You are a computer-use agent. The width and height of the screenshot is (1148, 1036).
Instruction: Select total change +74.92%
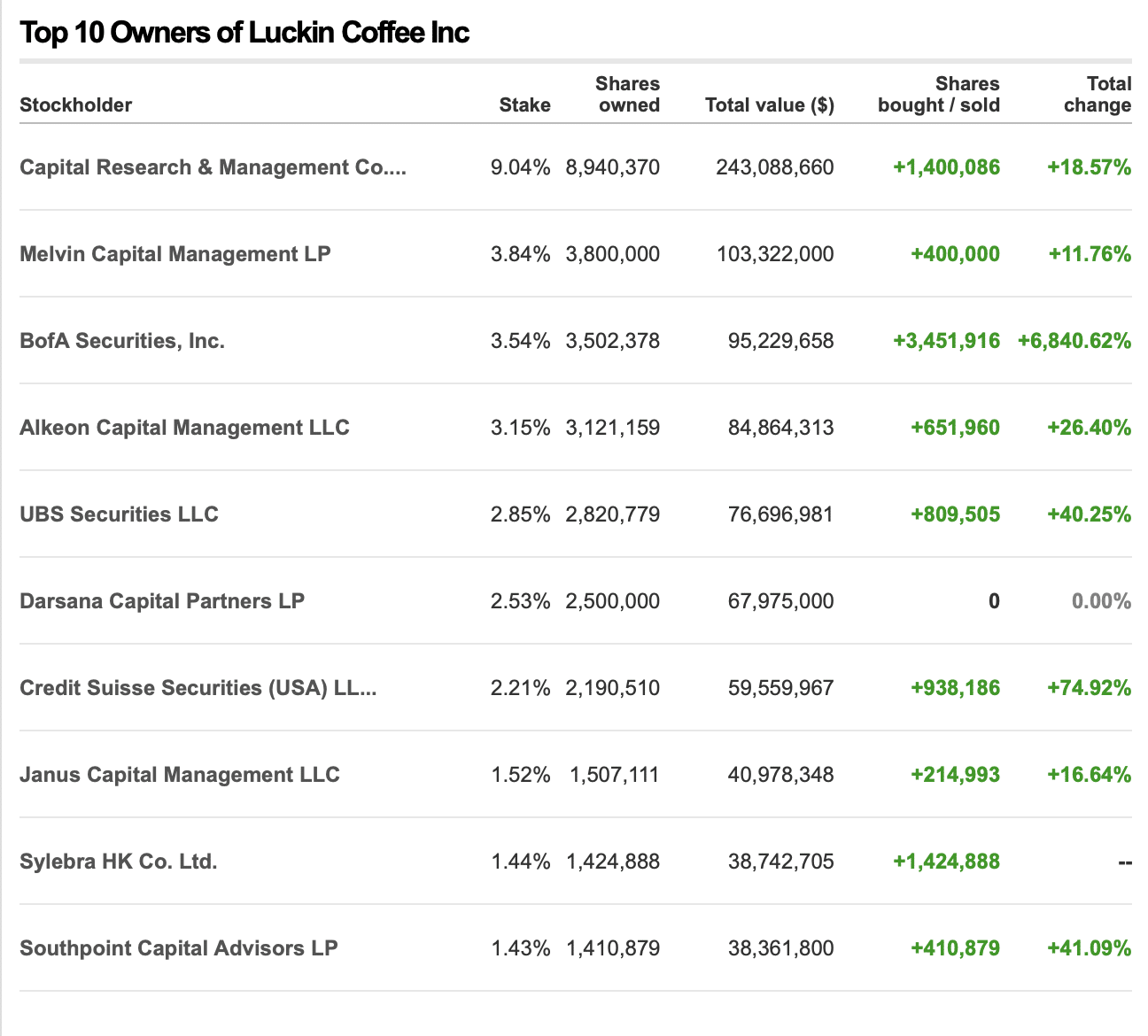(x=1090, y=688)
